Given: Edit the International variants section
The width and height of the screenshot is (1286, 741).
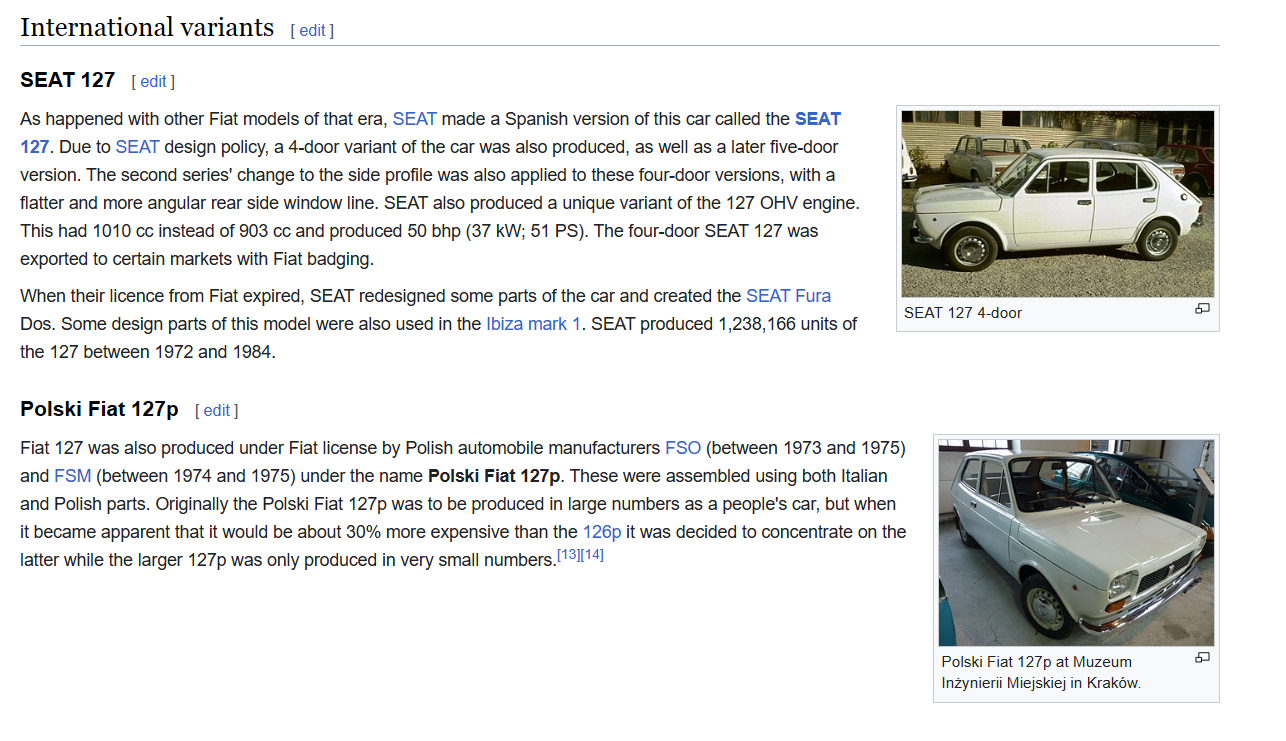Looking at the screenshot, I should click(312, 30).
